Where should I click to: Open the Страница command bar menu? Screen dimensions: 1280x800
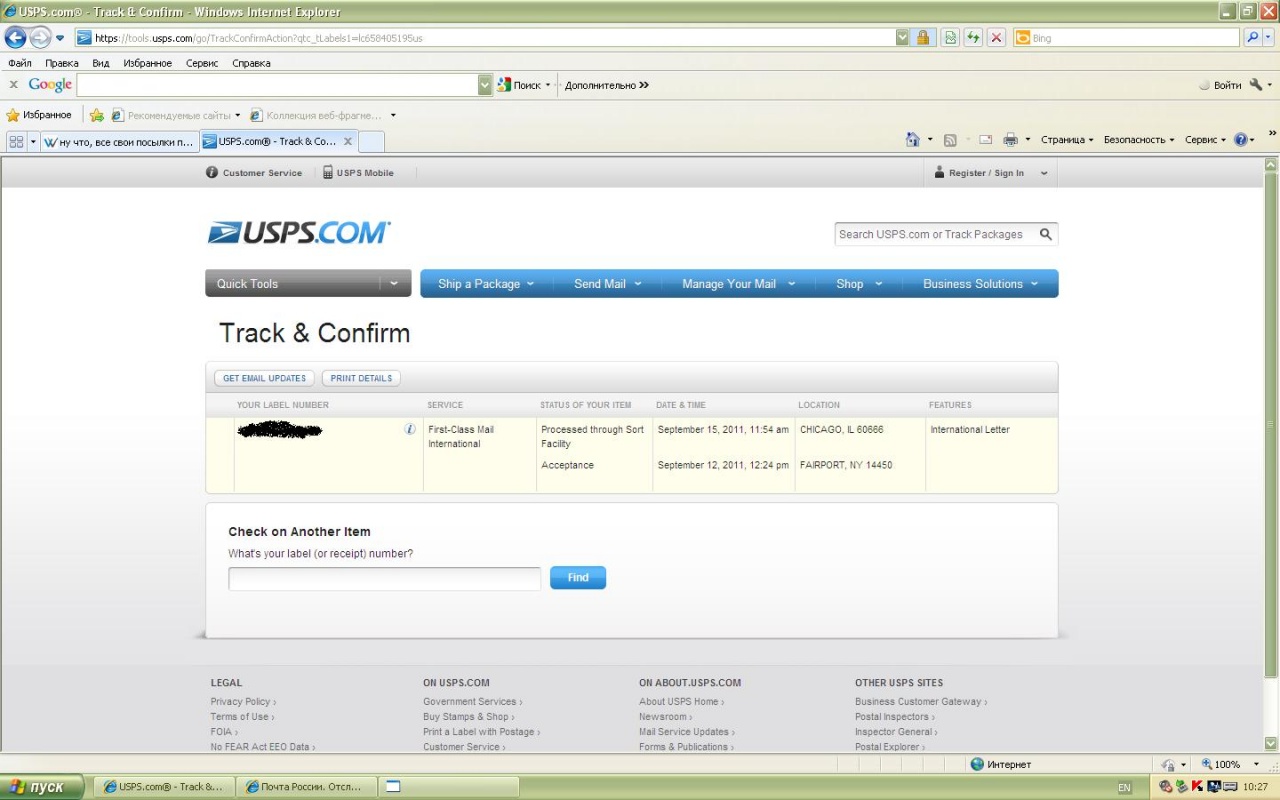pos(1067,140)
